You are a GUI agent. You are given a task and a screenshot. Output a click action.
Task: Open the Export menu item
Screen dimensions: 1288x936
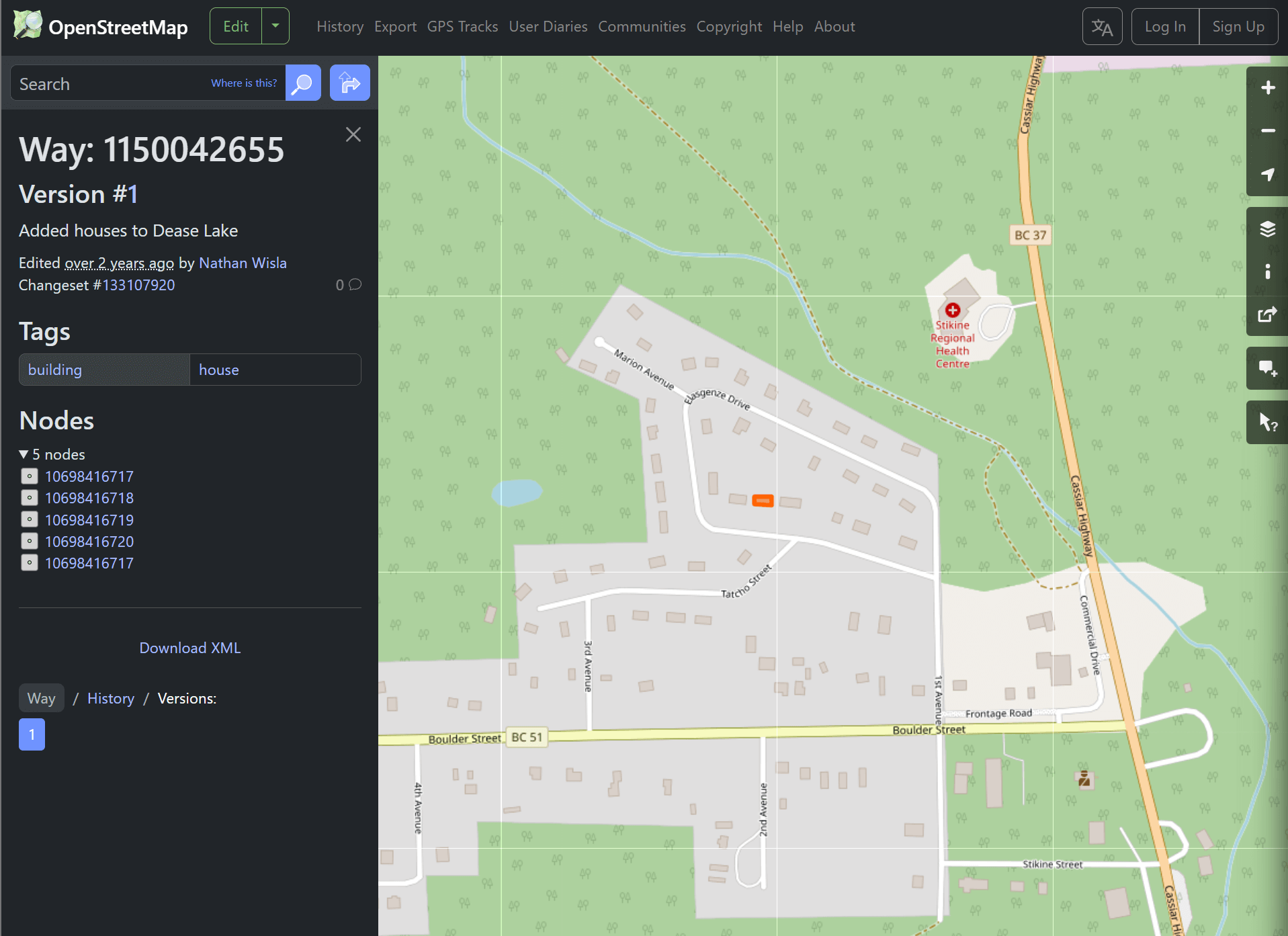click(395, 27)
